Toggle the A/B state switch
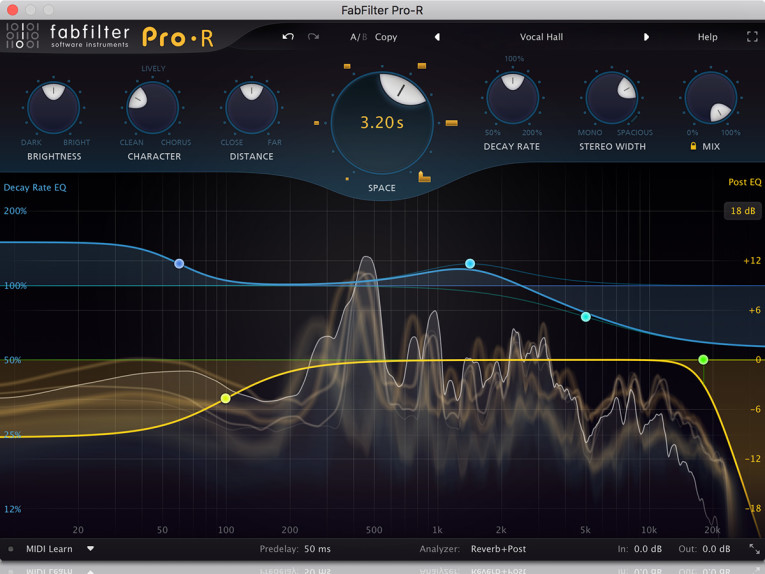This screenshot has width=765, height=574. [x=358, y=37]
